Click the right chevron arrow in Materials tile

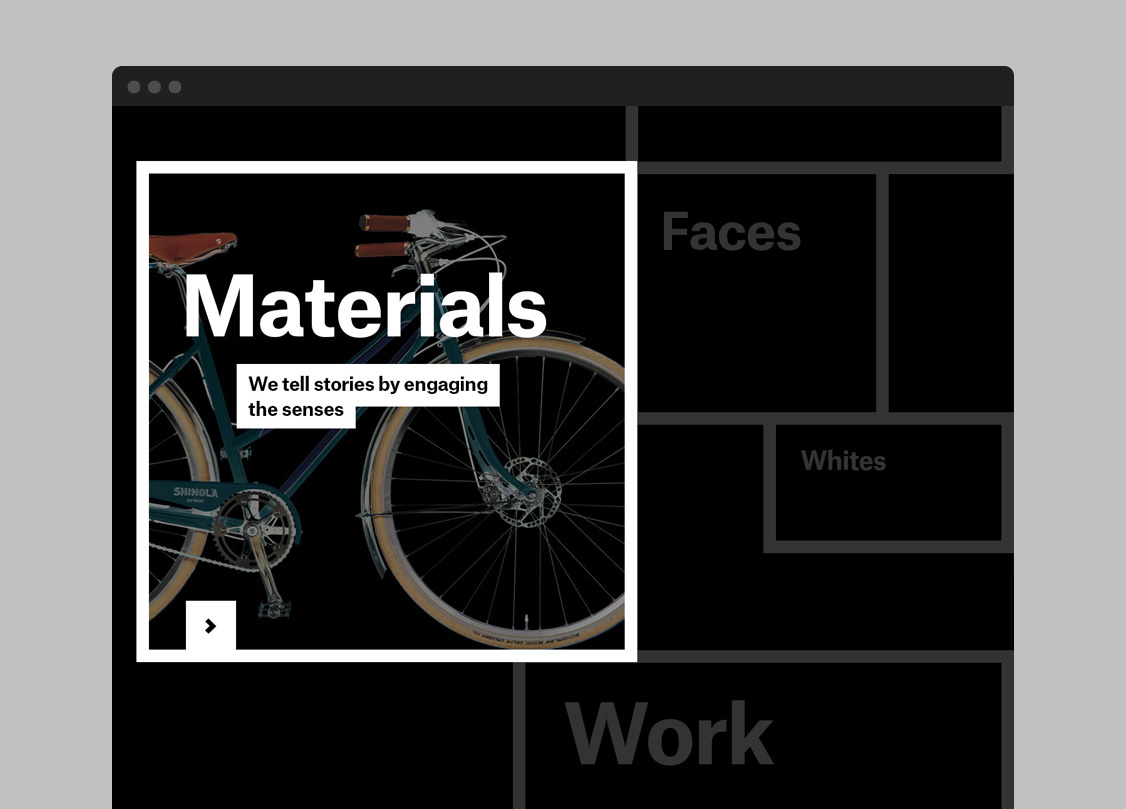tap(211, 626)
